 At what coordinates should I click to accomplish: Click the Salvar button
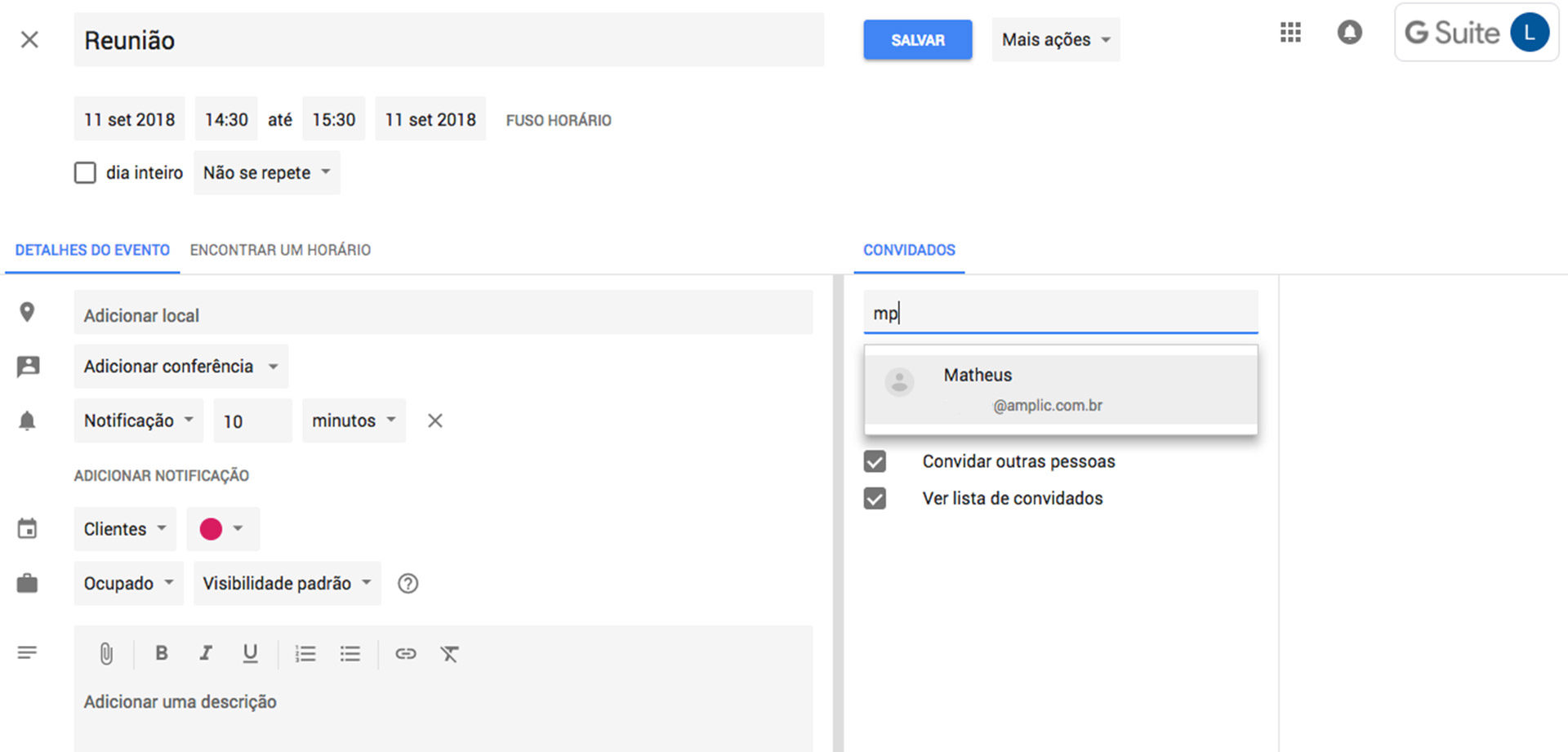(917, 39)
